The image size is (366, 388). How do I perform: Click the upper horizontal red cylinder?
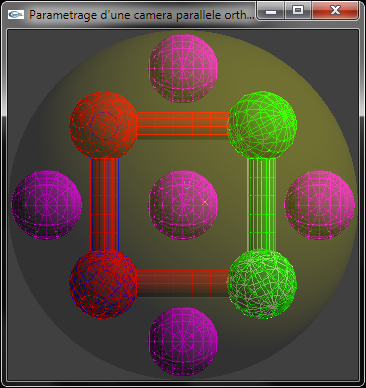(x=183, y=125)
